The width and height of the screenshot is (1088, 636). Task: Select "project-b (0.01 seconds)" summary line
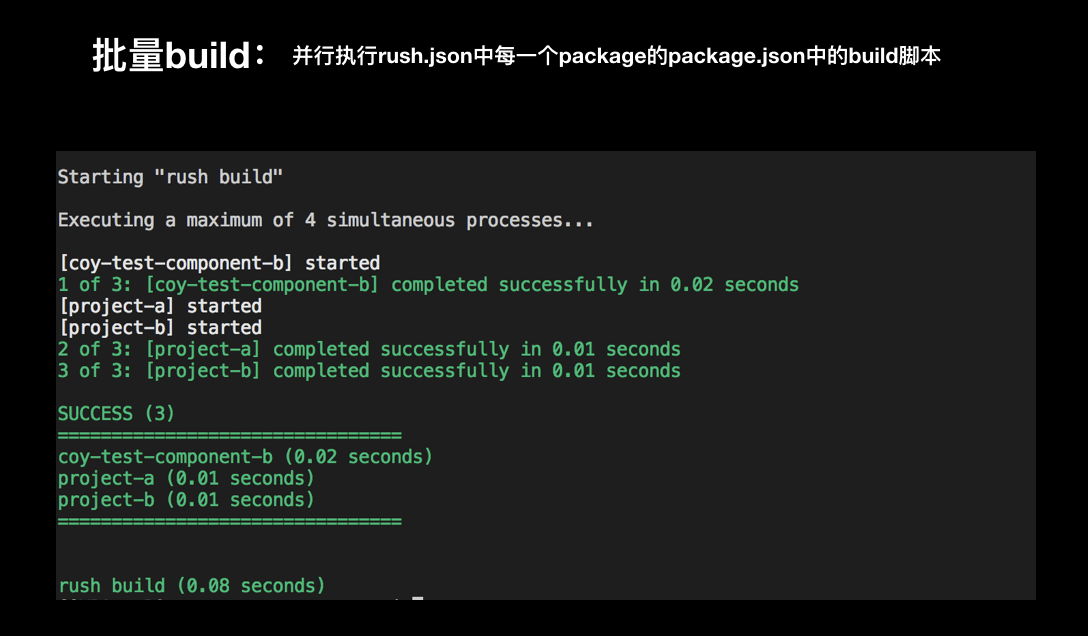(x=186, y=500)
